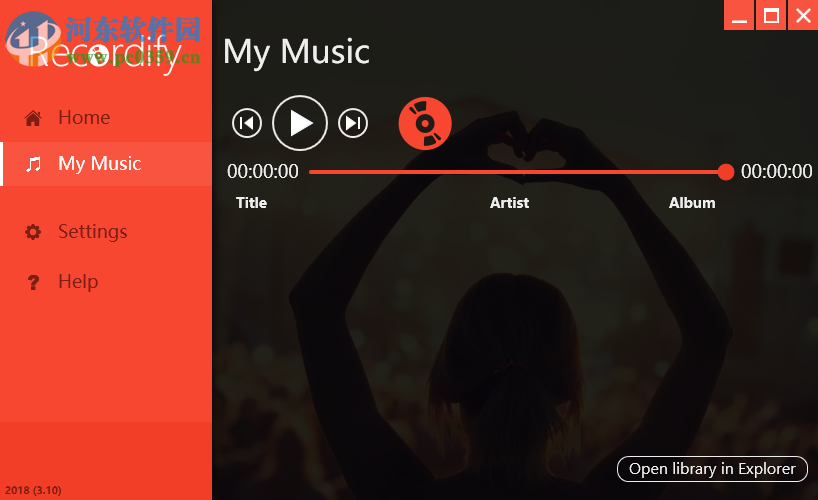The height and width of the screenshot is (500, 818).
Task: Sort the list by Album column
Action: (692, 203)
